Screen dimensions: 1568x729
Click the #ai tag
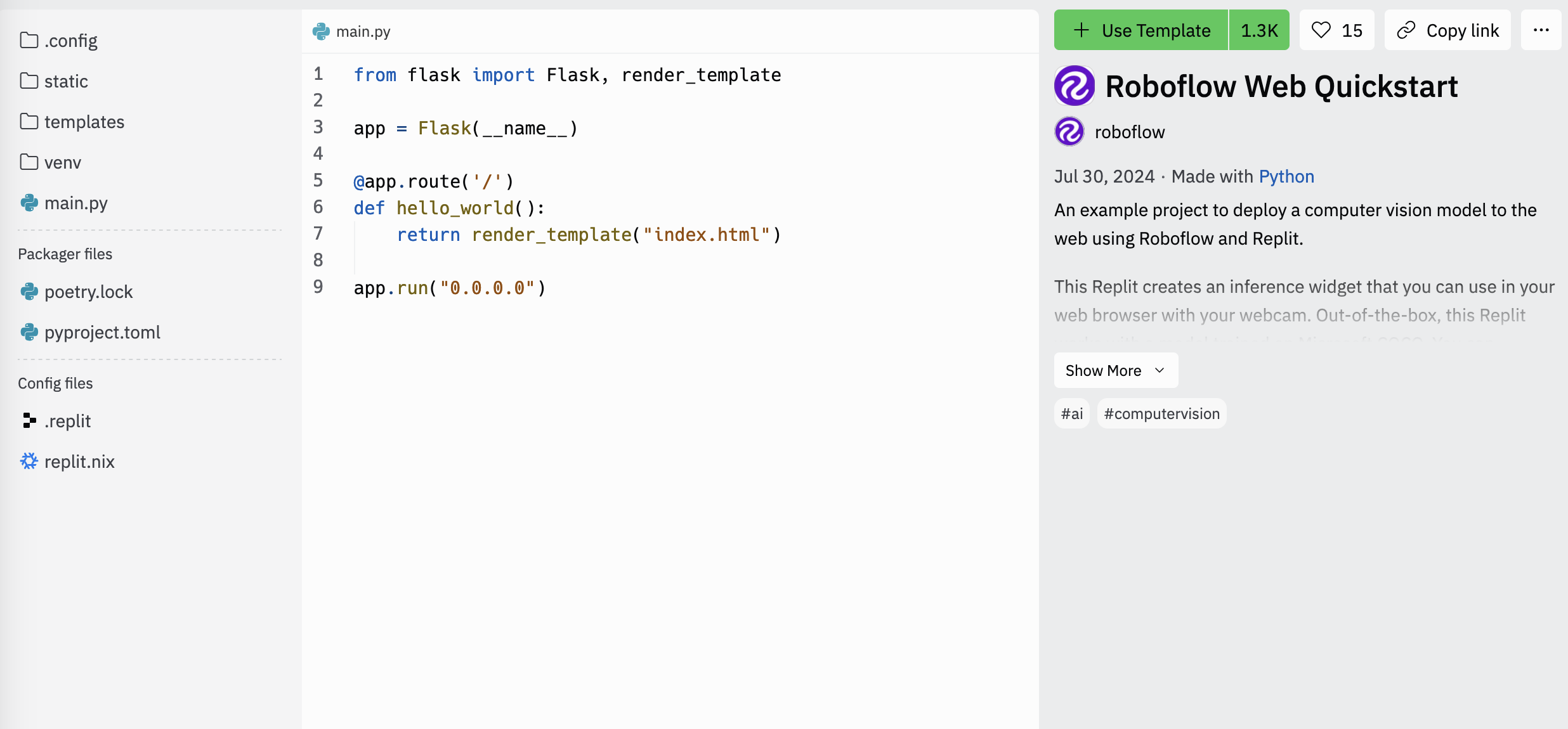[1071, 413]
